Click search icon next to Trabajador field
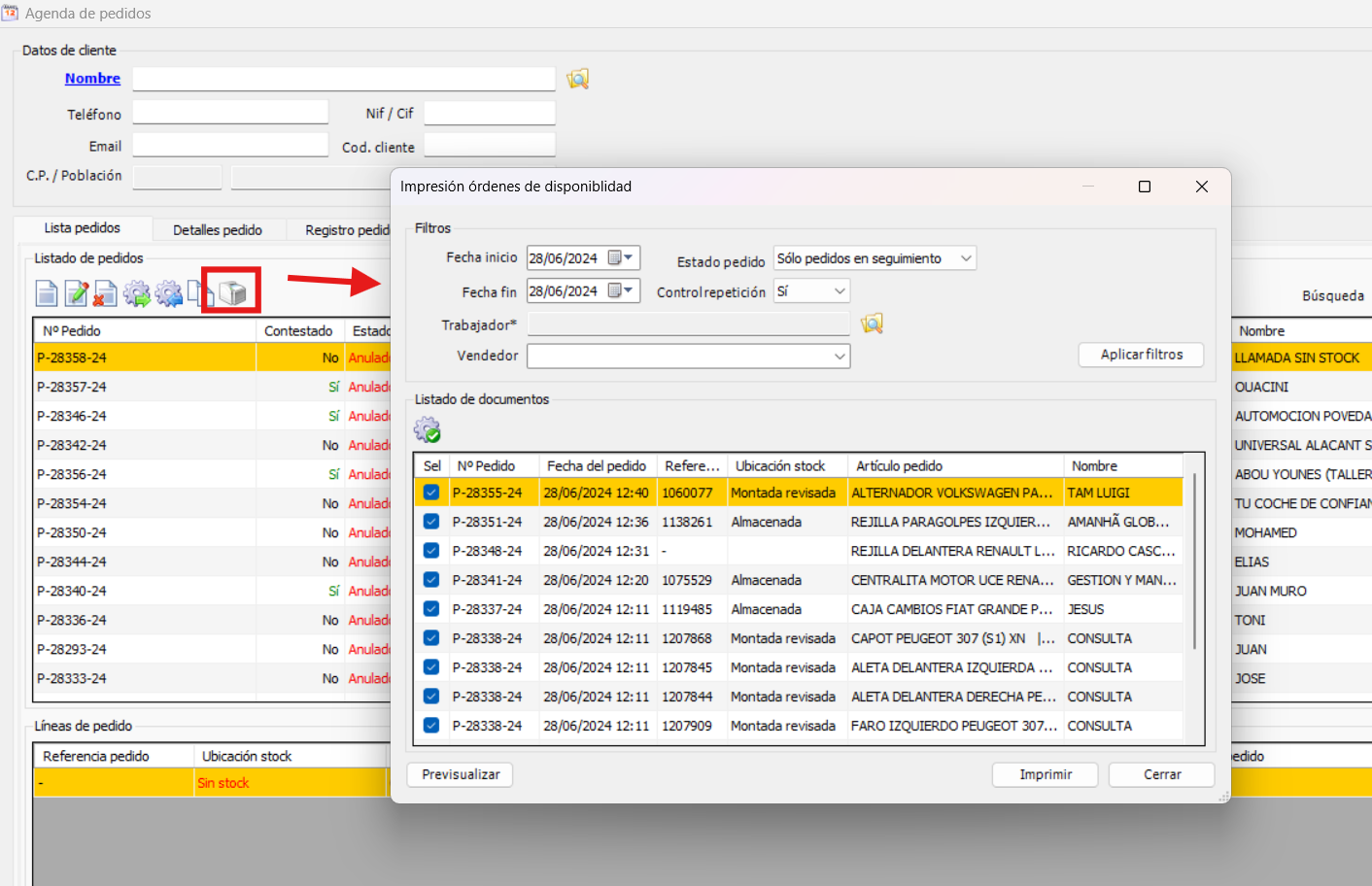The height and width of the screenshot is (886, 1372). (872, 324)
